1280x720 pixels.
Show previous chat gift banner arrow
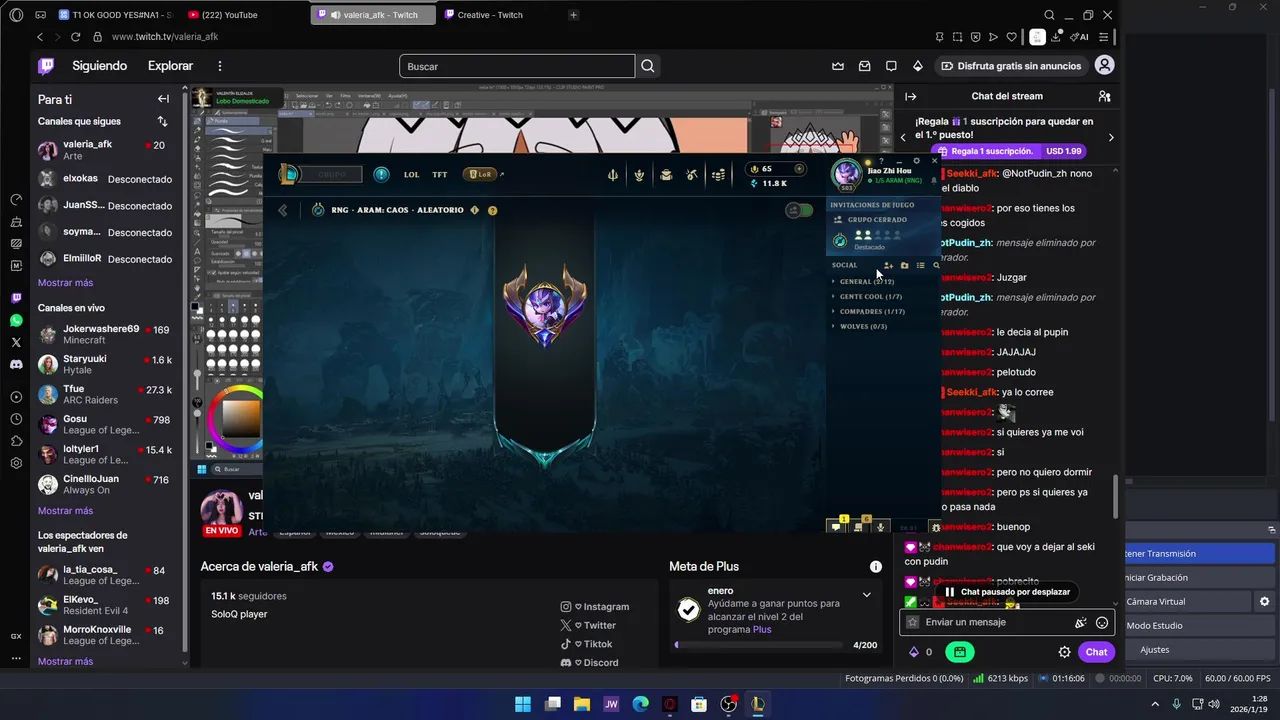(x=904, y=137)
